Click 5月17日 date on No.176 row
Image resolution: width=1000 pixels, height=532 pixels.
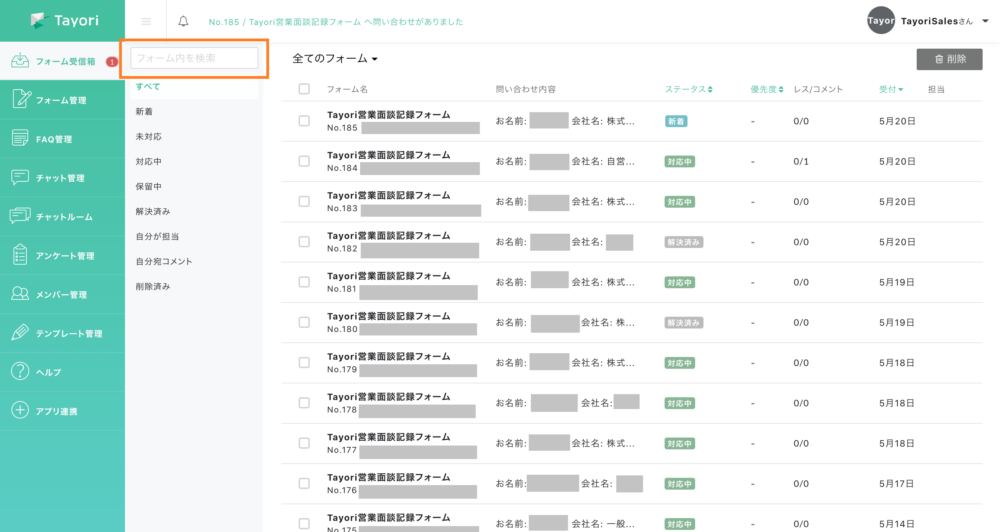pyautogui.click(x=897, y=484)
